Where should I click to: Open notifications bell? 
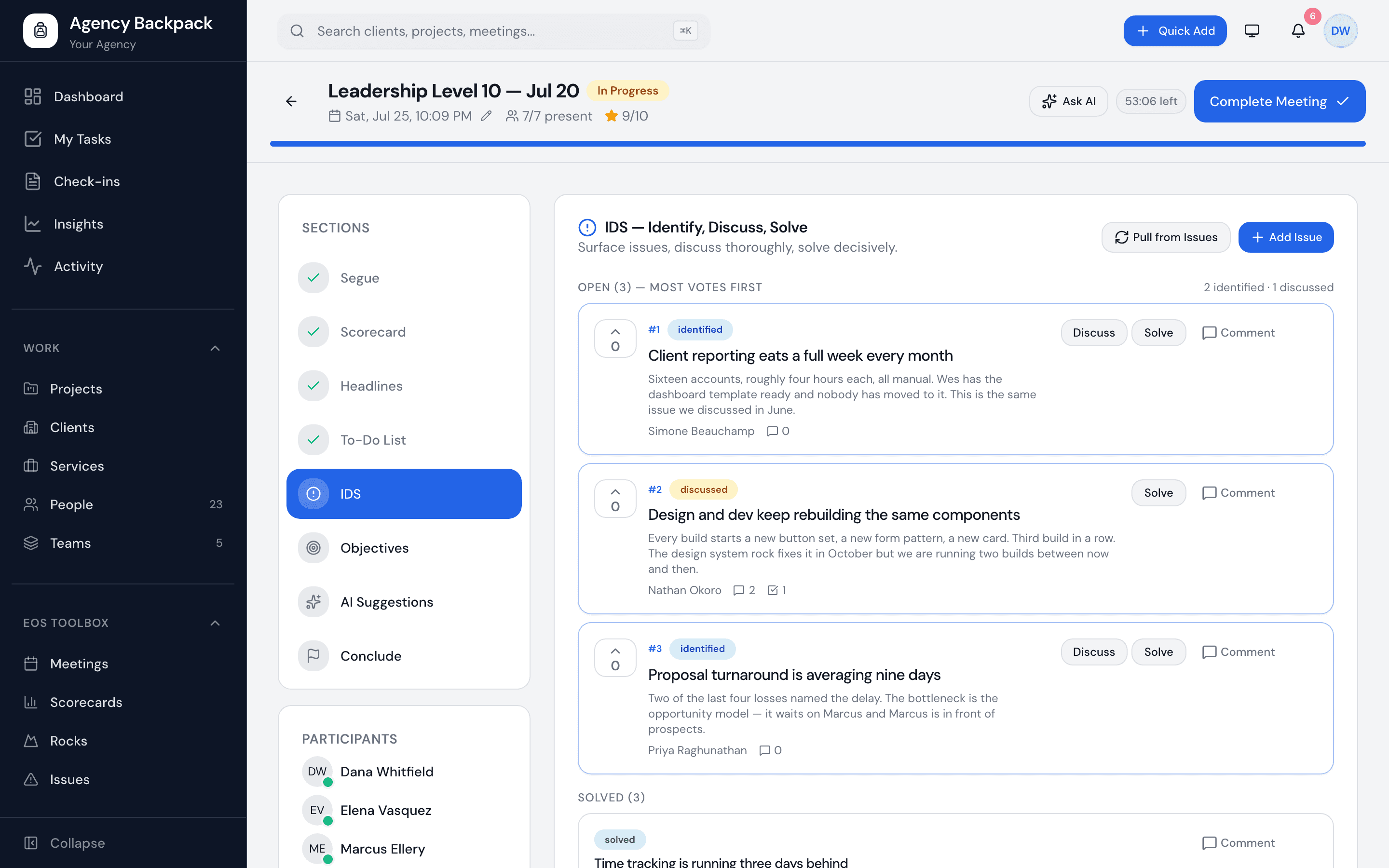click(1298, 30)
